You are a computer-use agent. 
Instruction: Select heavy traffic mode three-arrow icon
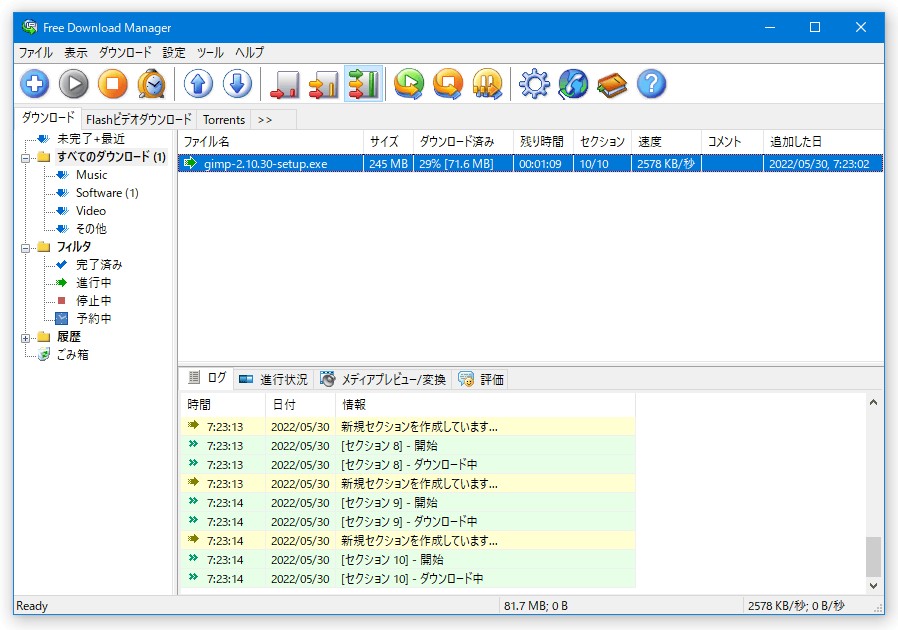363,84
